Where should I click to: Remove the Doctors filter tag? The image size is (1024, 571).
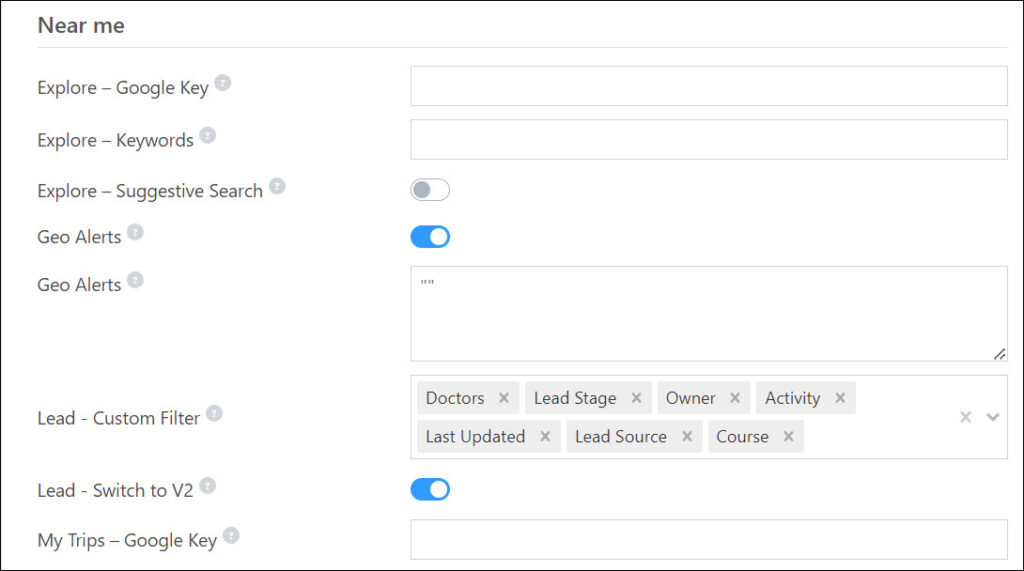504,398
